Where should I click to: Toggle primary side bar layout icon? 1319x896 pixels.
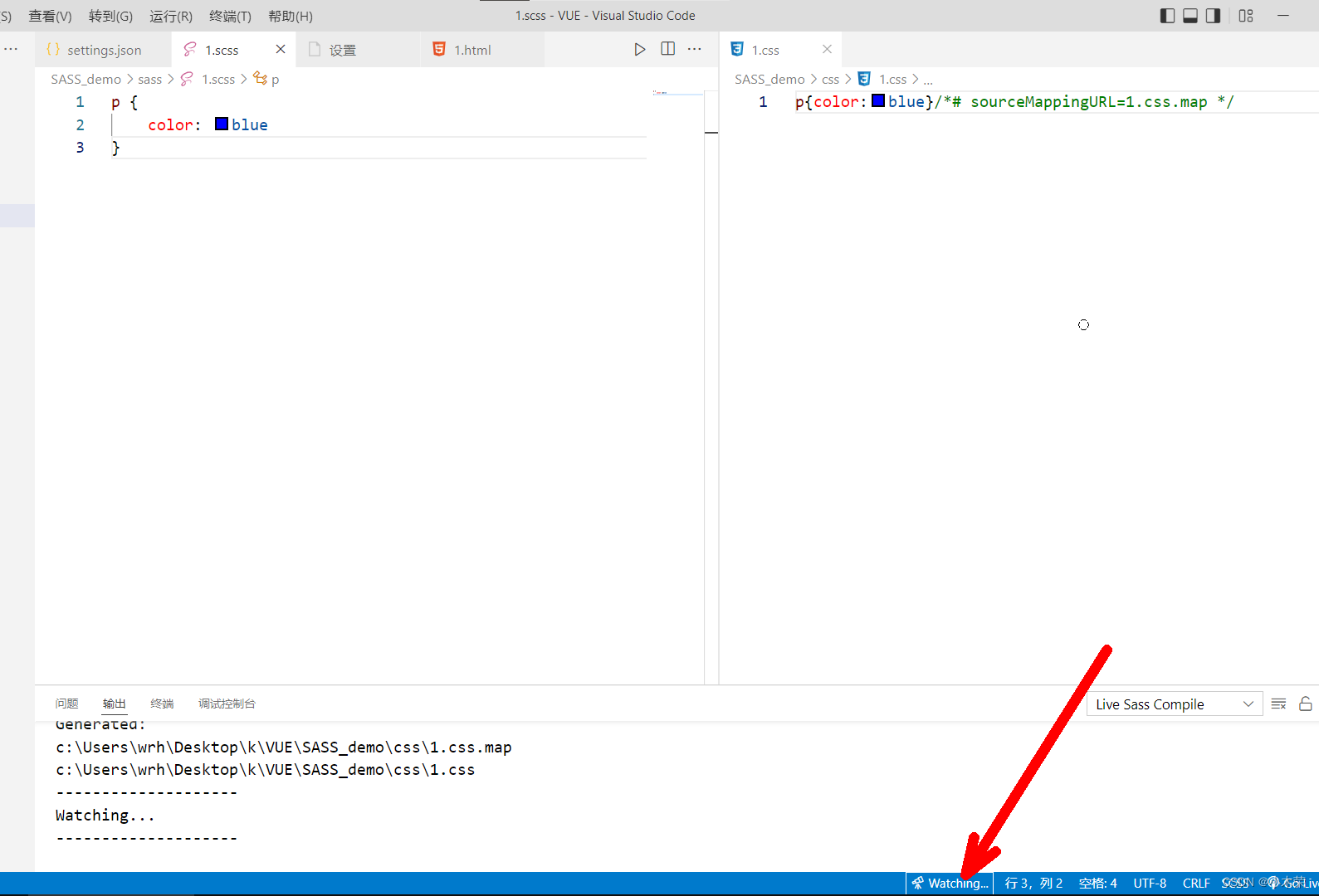point(1167,16)
